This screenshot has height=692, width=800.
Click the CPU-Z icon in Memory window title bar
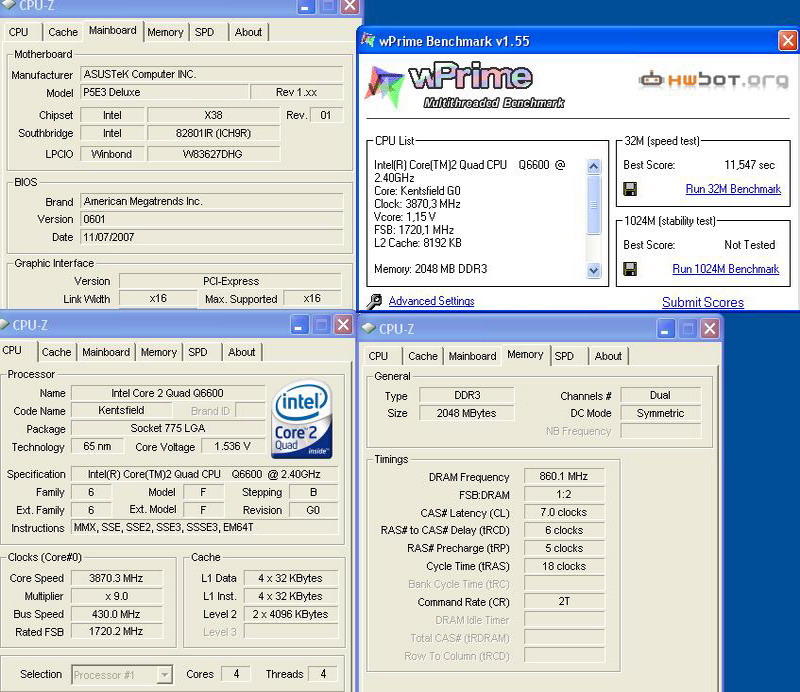pyautogui.click(x=368, y=329)
